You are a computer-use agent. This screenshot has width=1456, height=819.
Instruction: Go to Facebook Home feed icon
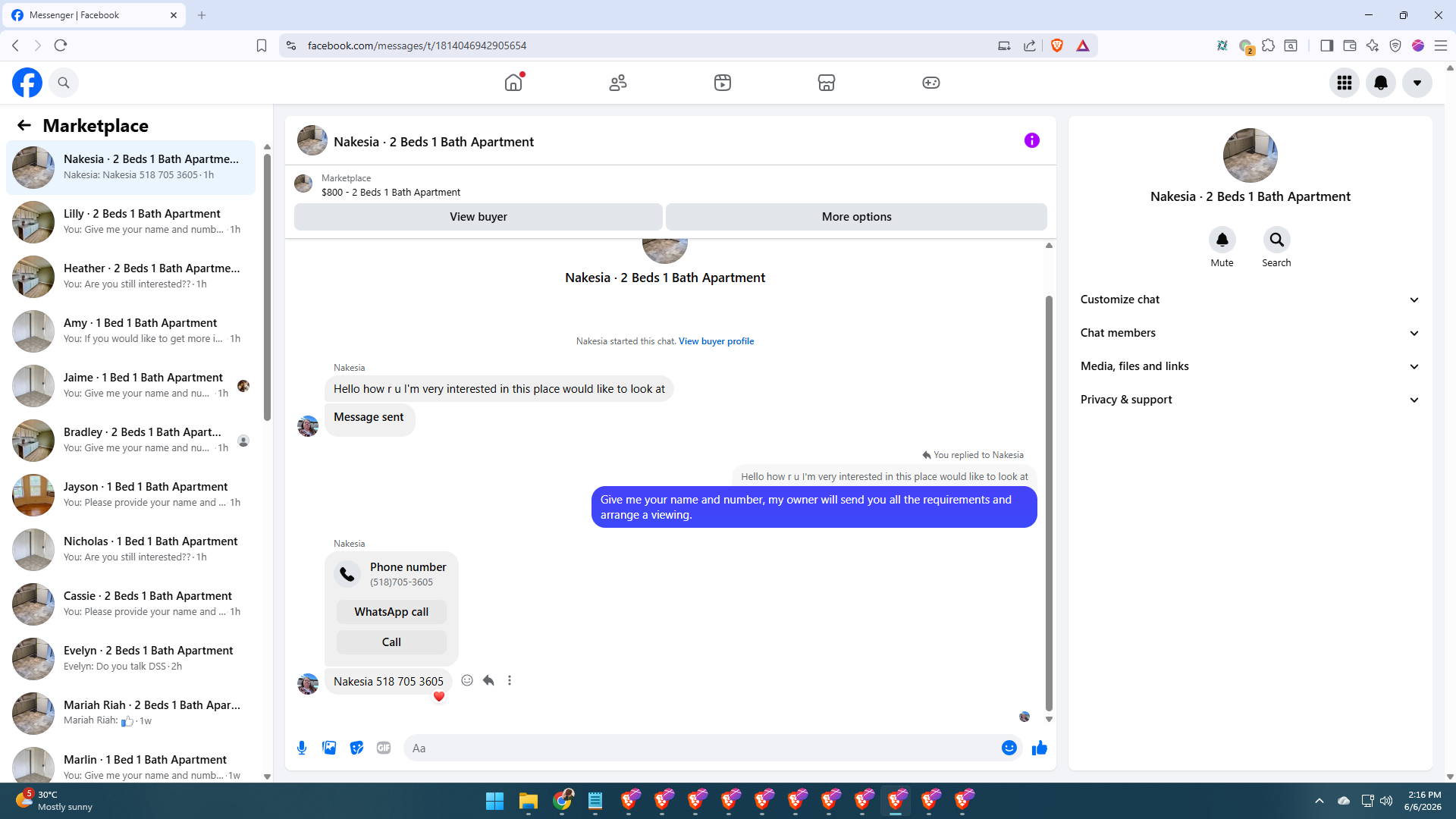pyautogui.click(x=513, y=83)
